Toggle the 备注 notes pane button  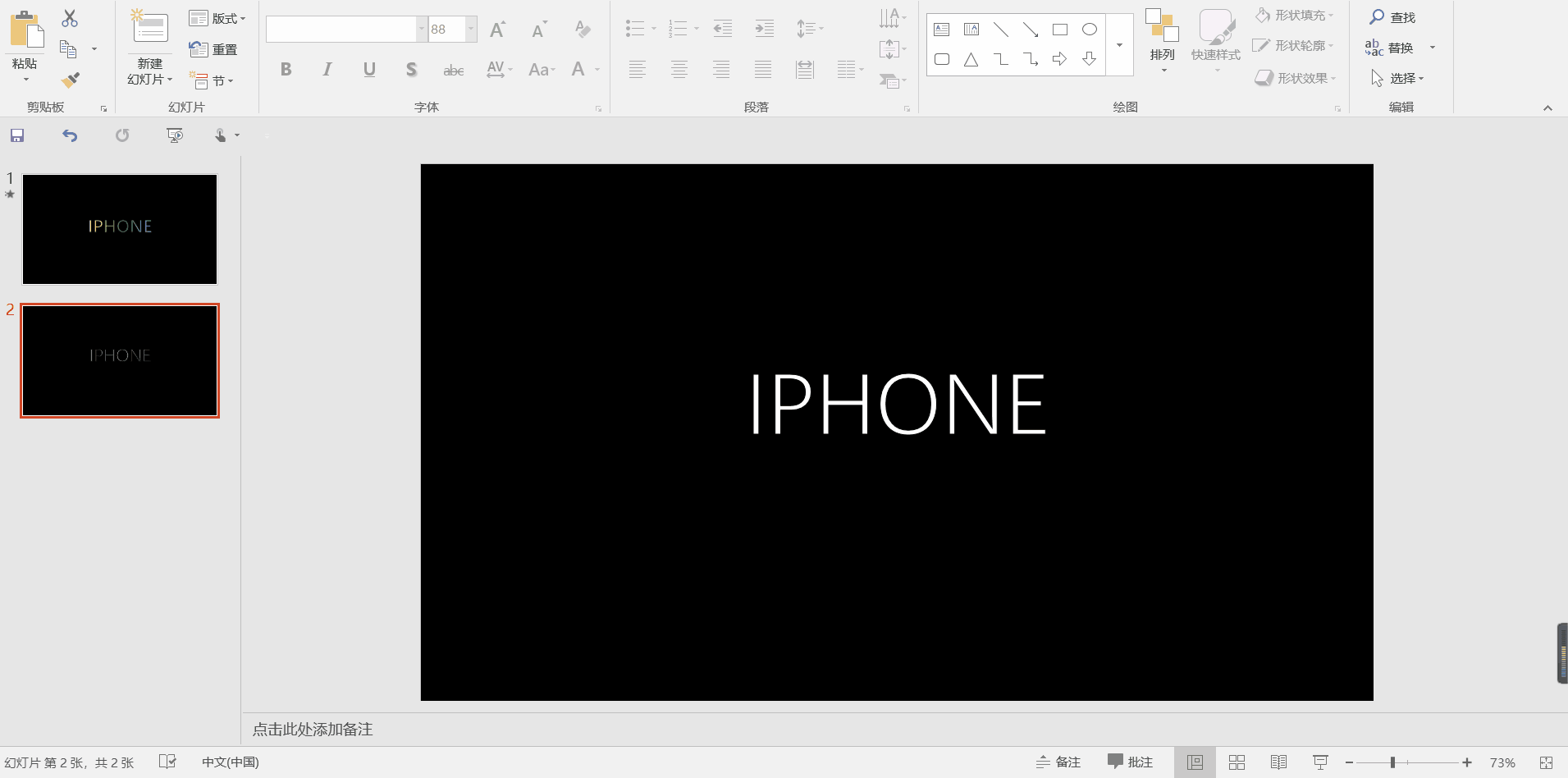tap(1058, 762)
